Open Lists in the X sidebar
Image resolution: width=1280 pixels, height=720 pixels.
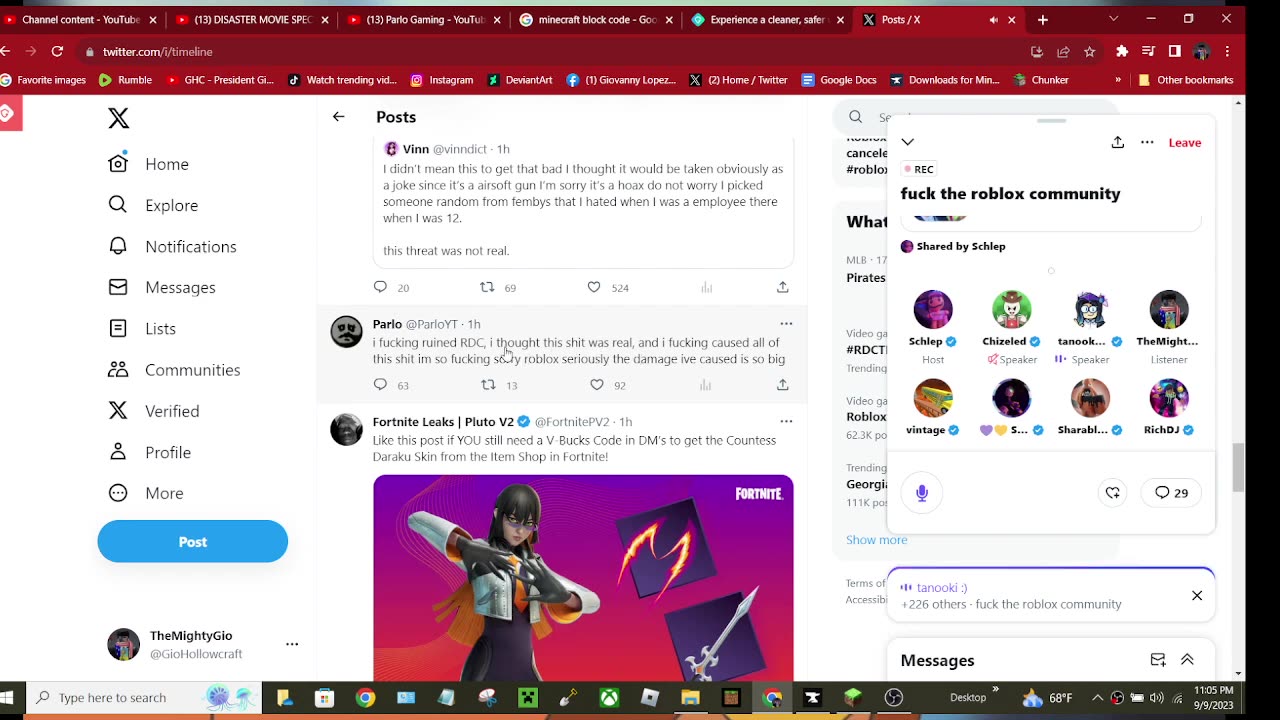point(142,328)
